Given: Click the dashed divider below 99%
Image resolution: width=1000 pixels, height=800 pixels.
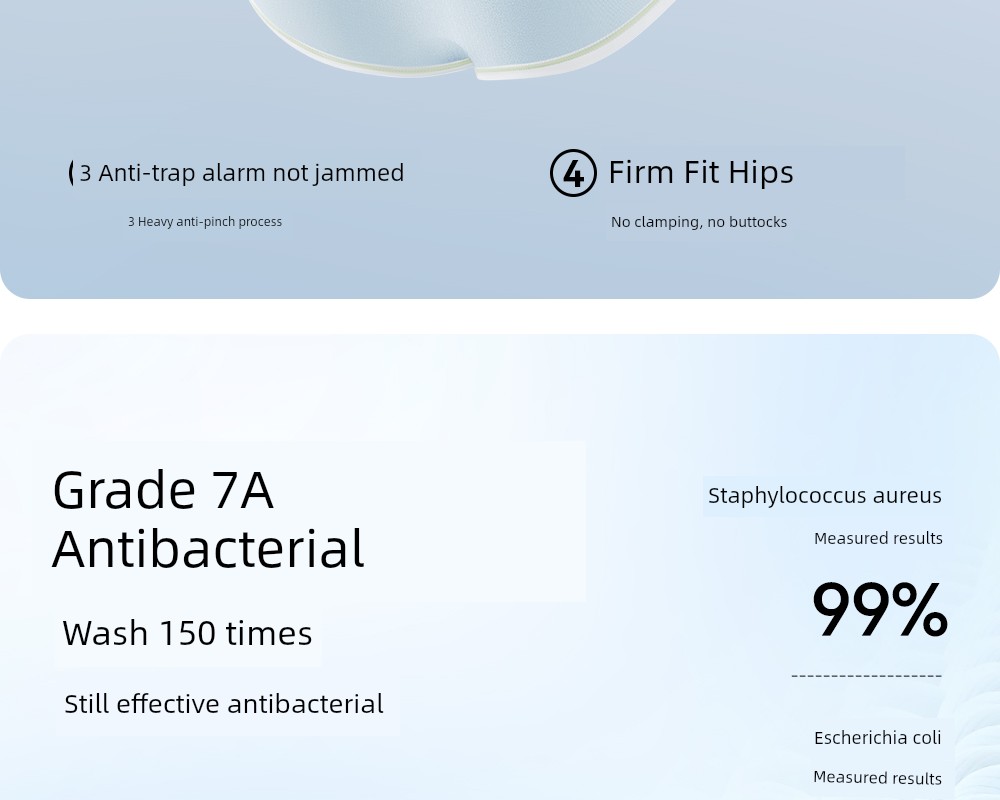Looking at the screenshot, I should pos(867,676).
